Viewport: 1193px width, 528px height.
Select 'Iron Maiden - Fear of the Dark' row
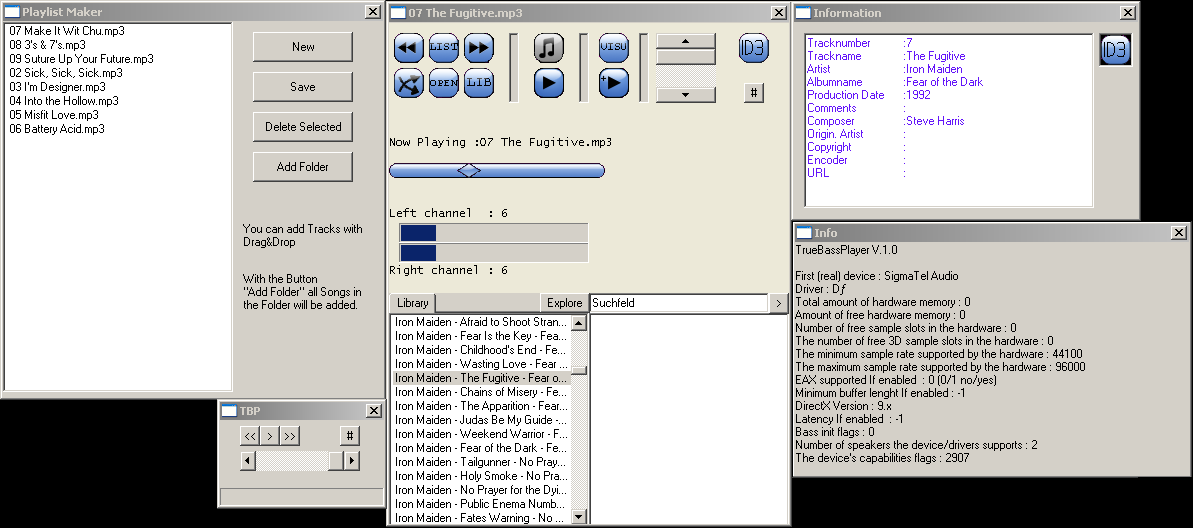pyautogui.click(x=481, y=448)
